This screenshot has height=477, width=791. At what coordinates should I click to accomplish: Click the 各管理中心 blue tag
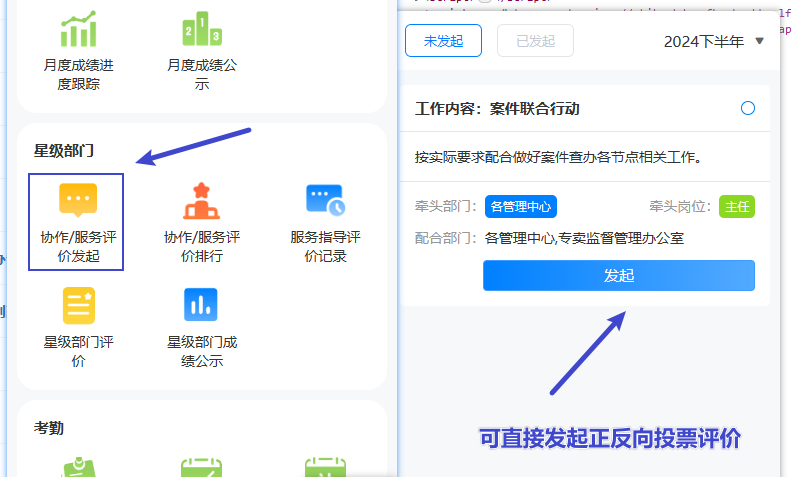(521, 207)
